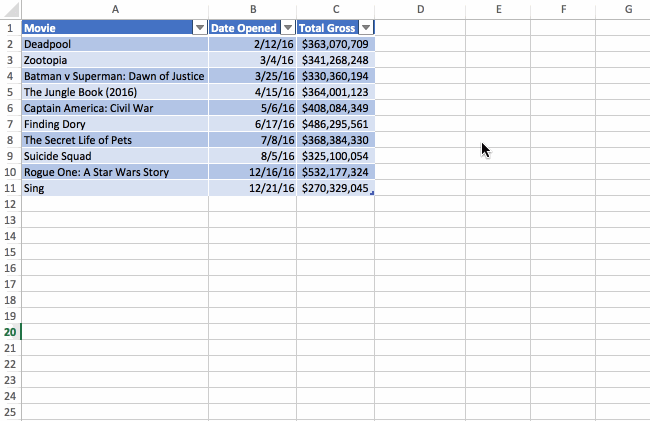Select the $368,384,330 gross cell
The image size is (650, 421).
336,140
